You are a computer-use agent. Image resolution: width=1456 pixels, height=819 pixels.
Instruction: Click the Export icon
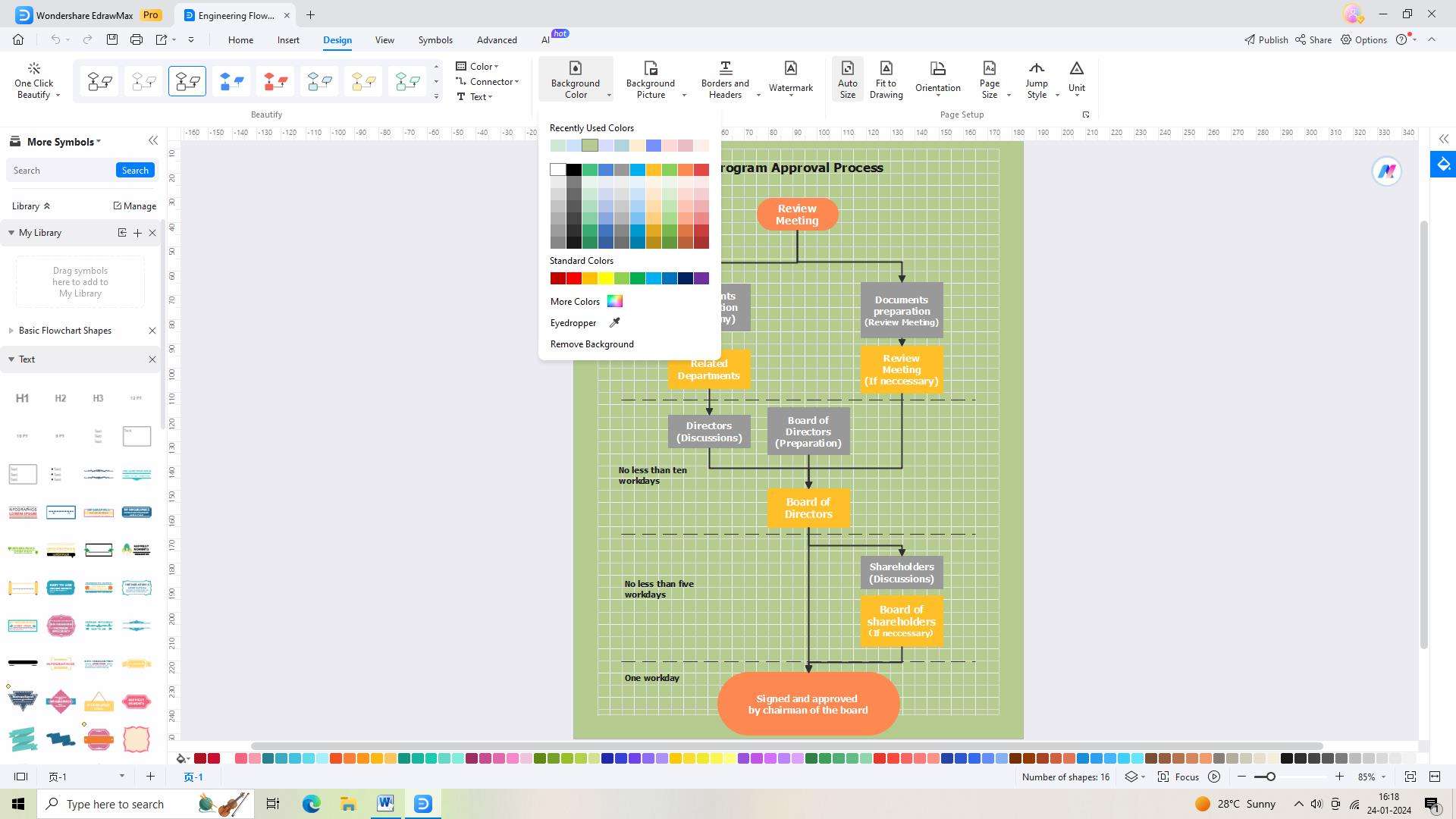tap(162, 39)
